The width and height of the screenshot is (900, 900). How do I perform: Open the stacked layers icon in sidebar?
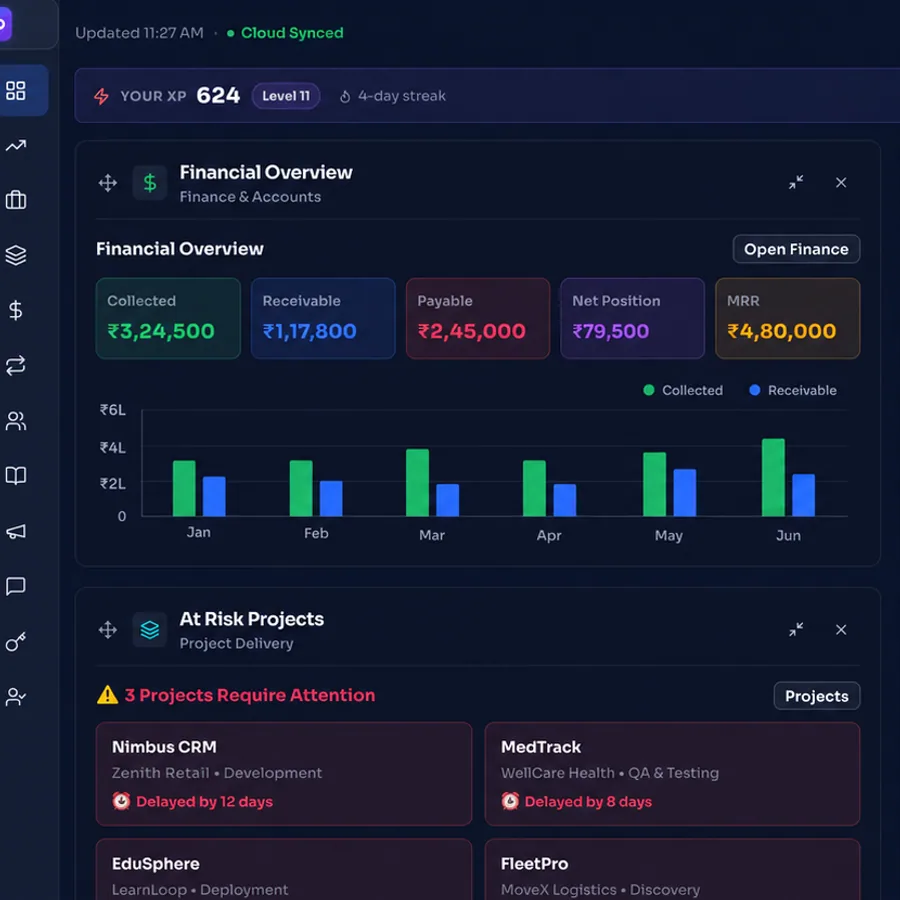pos(15,255)
